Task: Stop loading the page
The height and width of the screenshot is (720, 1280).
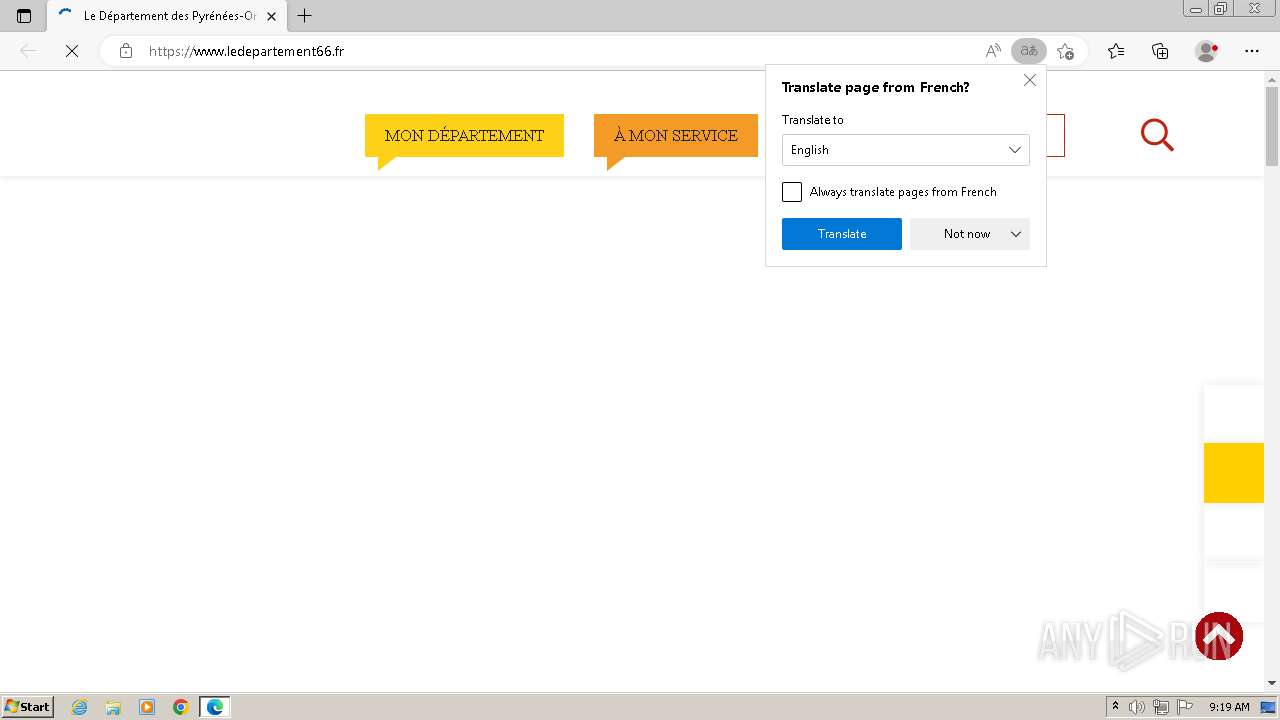Action: click(71, 51)
